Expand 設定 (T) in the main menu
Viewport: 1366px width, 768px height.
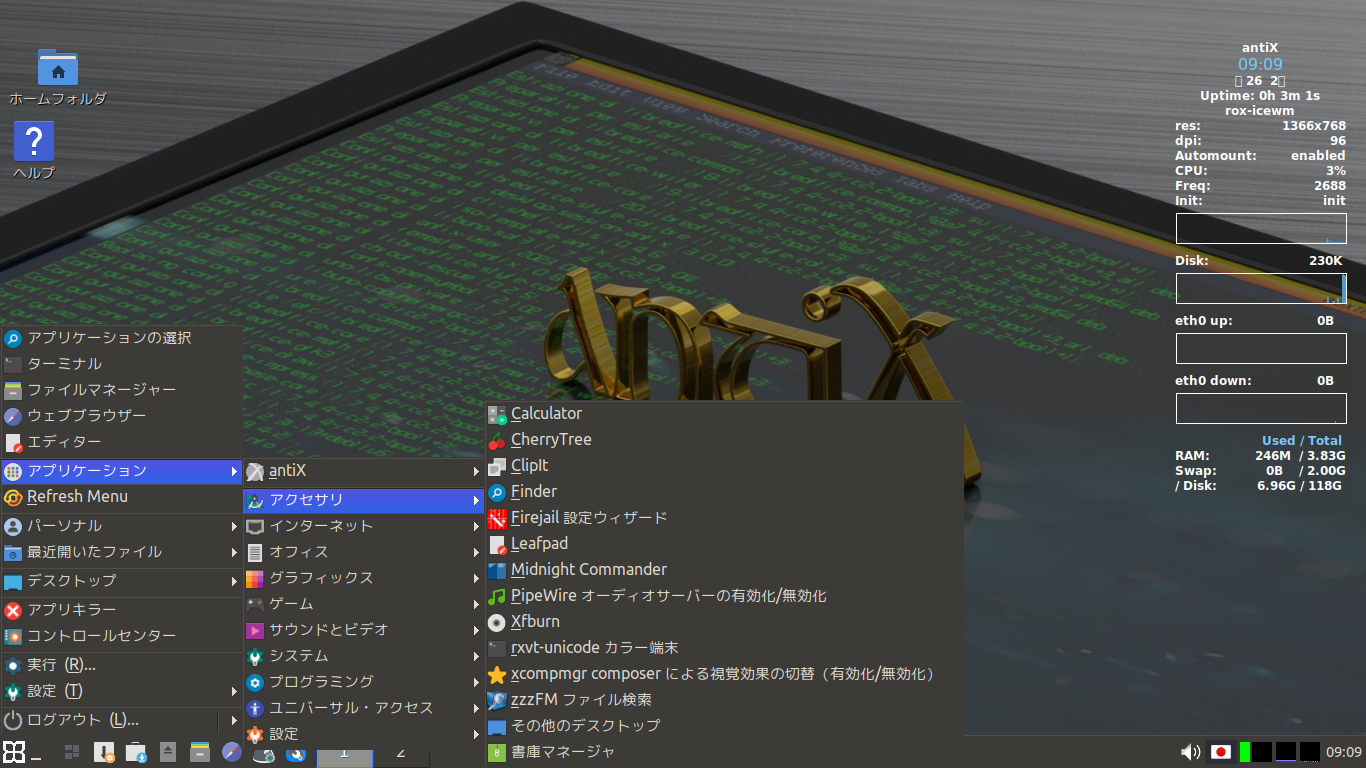pos(122,691)
